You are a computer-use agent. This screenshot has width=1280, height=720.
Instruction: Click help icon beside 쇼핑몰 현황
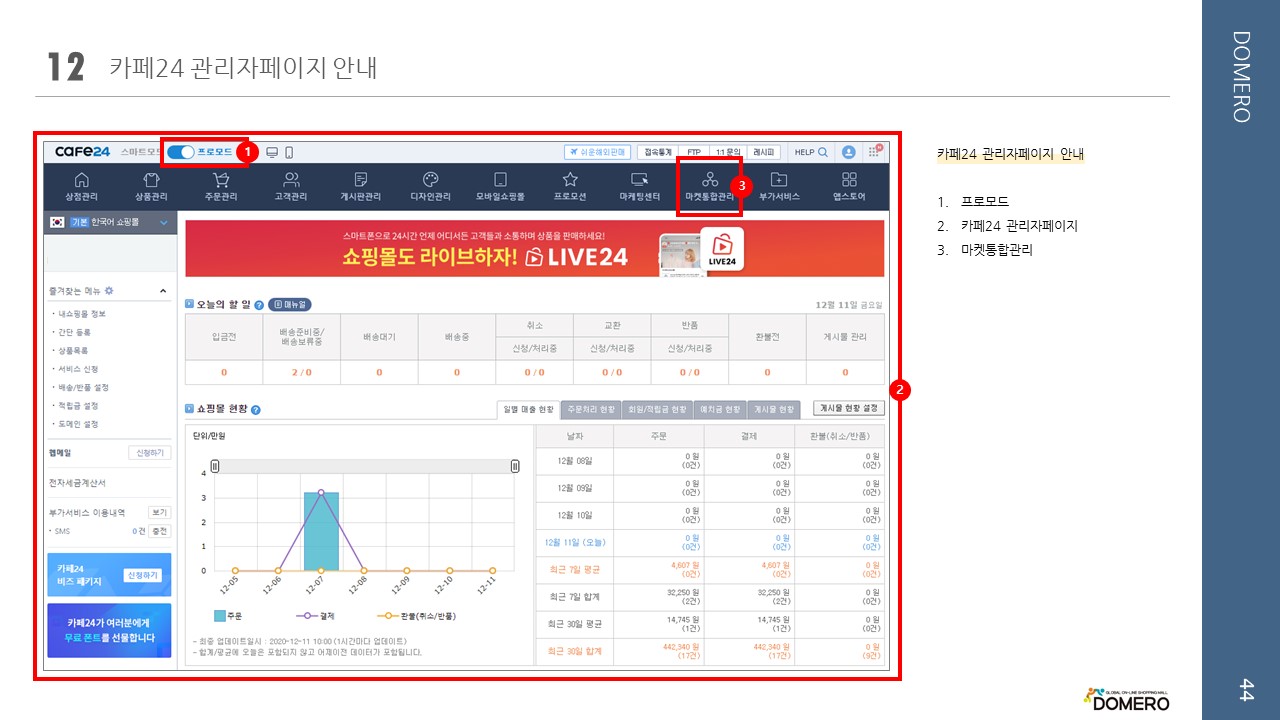[x=256, y=410]
